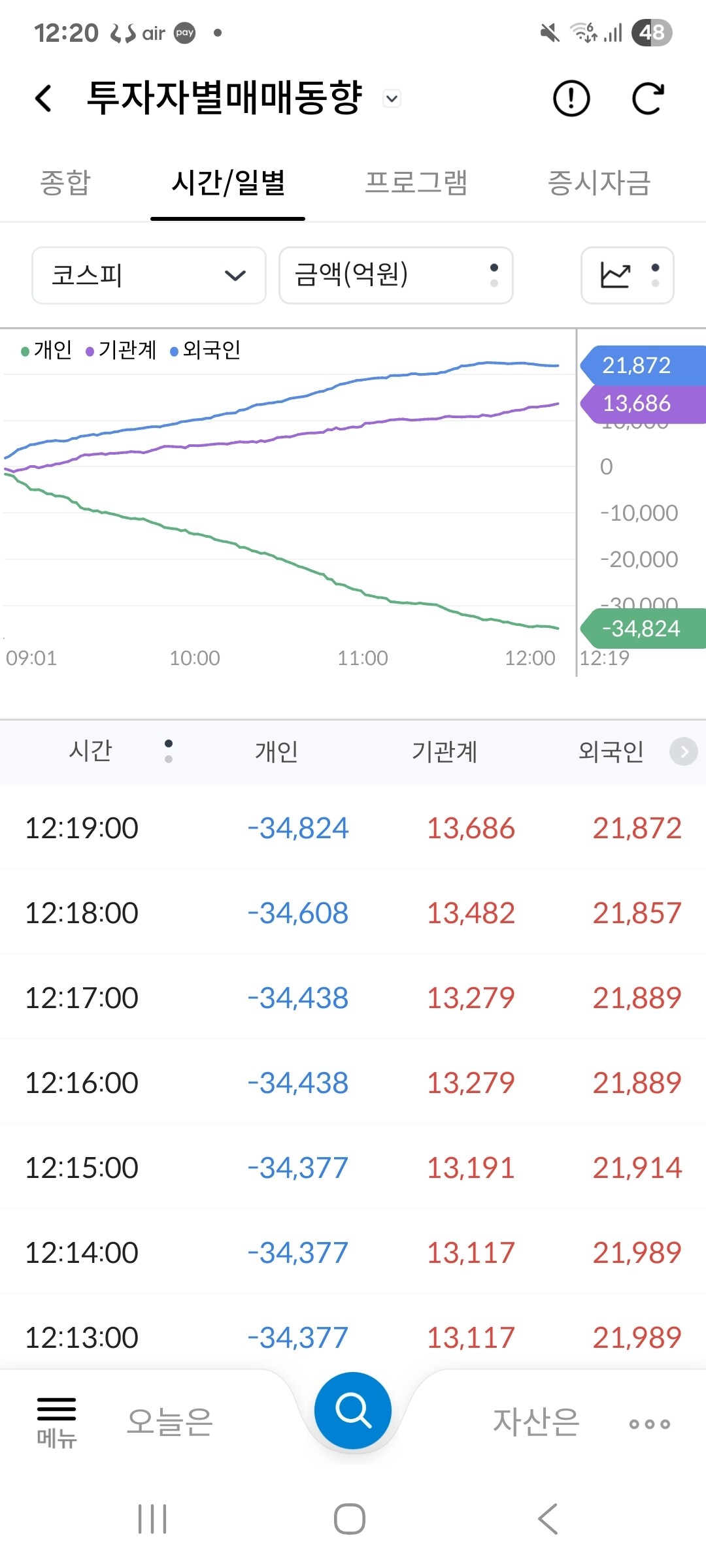This screenshot has width=706, height=1568.
Task: Open the info exclamation circle icon
Action: [571, 99]
